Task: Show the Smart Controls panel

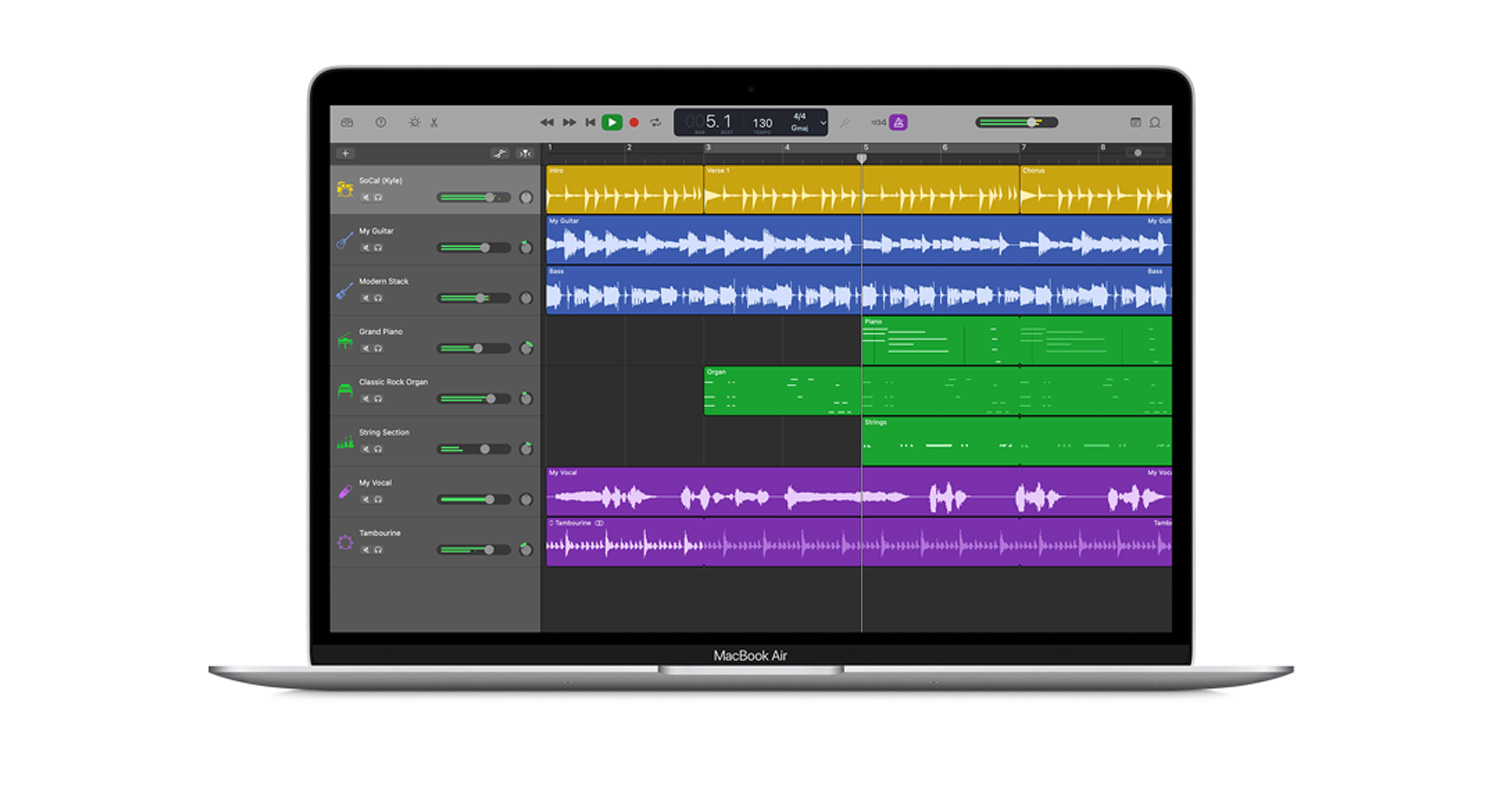Action: [414, 122]
